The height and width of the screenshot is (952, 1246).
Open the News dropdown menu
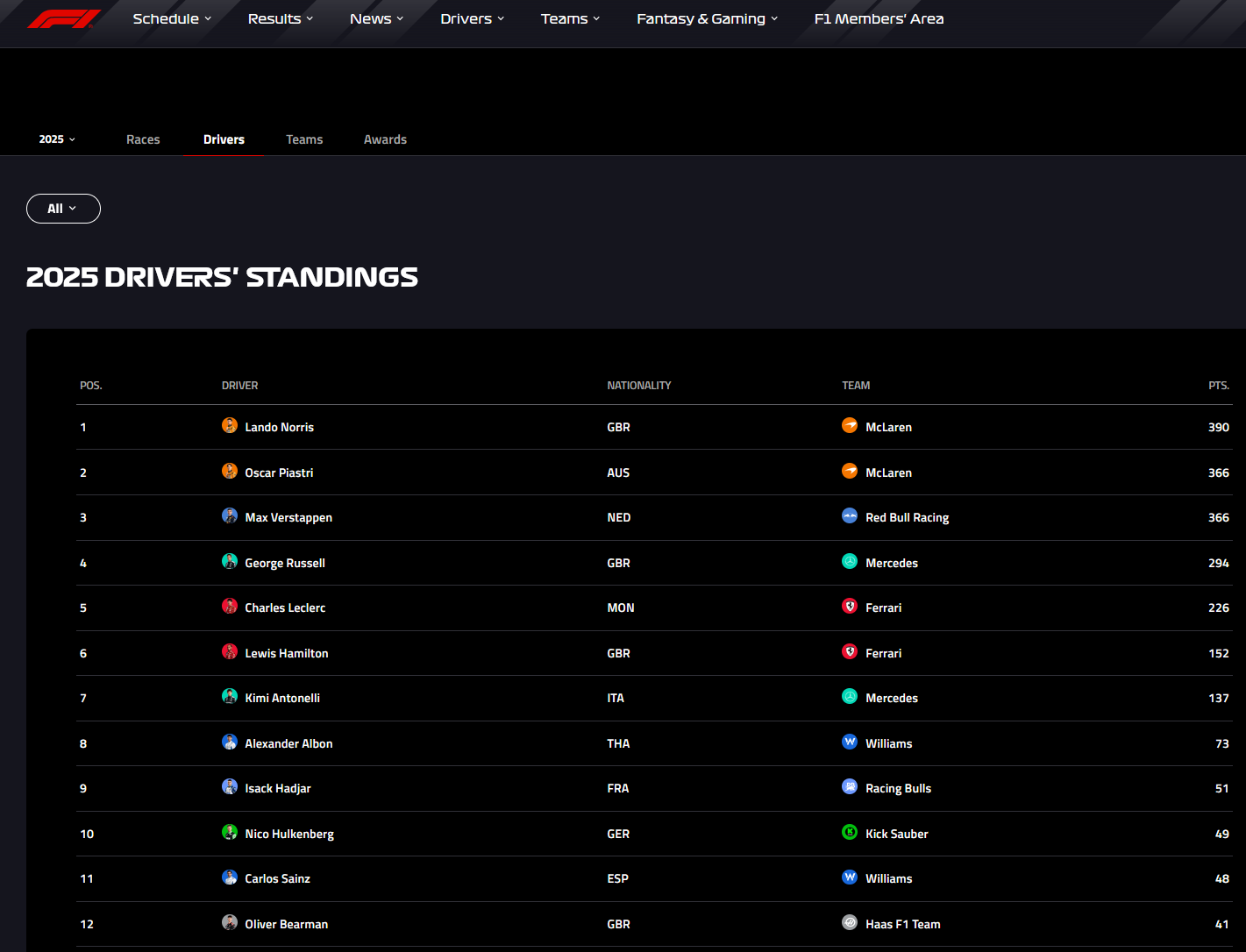pos(377,18)
